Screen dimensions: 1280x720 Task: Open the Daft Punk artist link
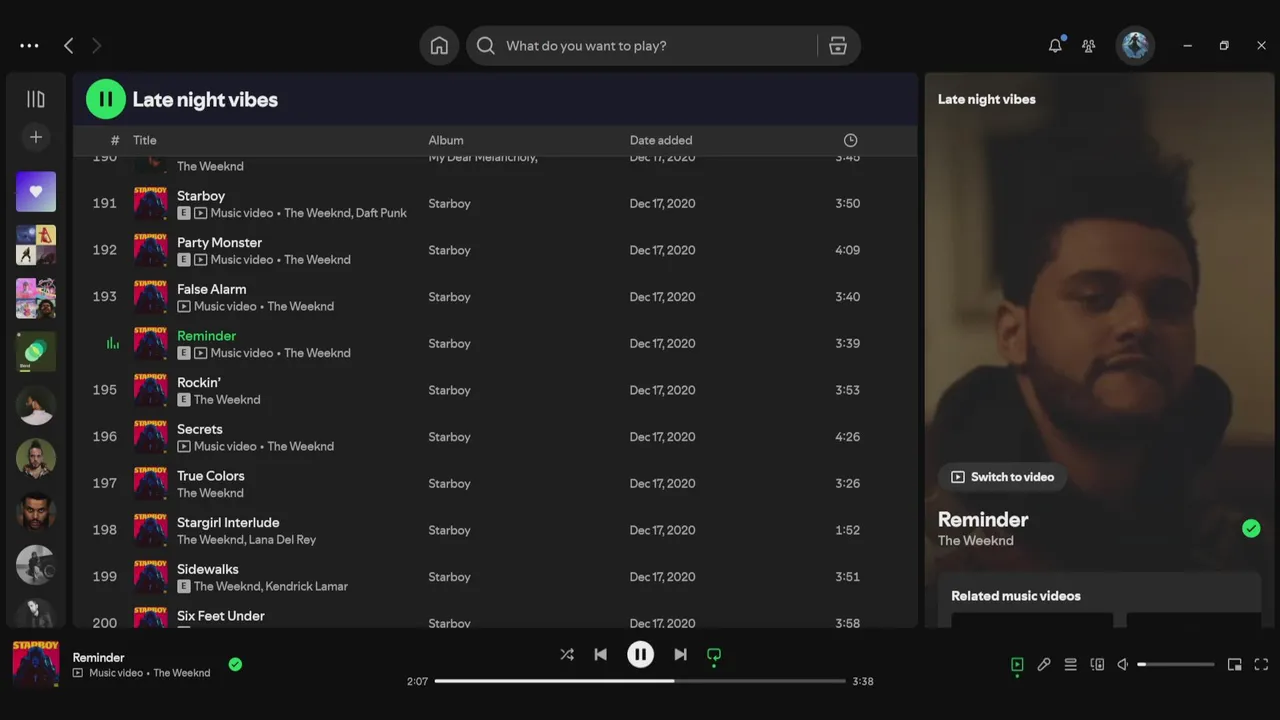pyautogui.click(x=382, y=213)
